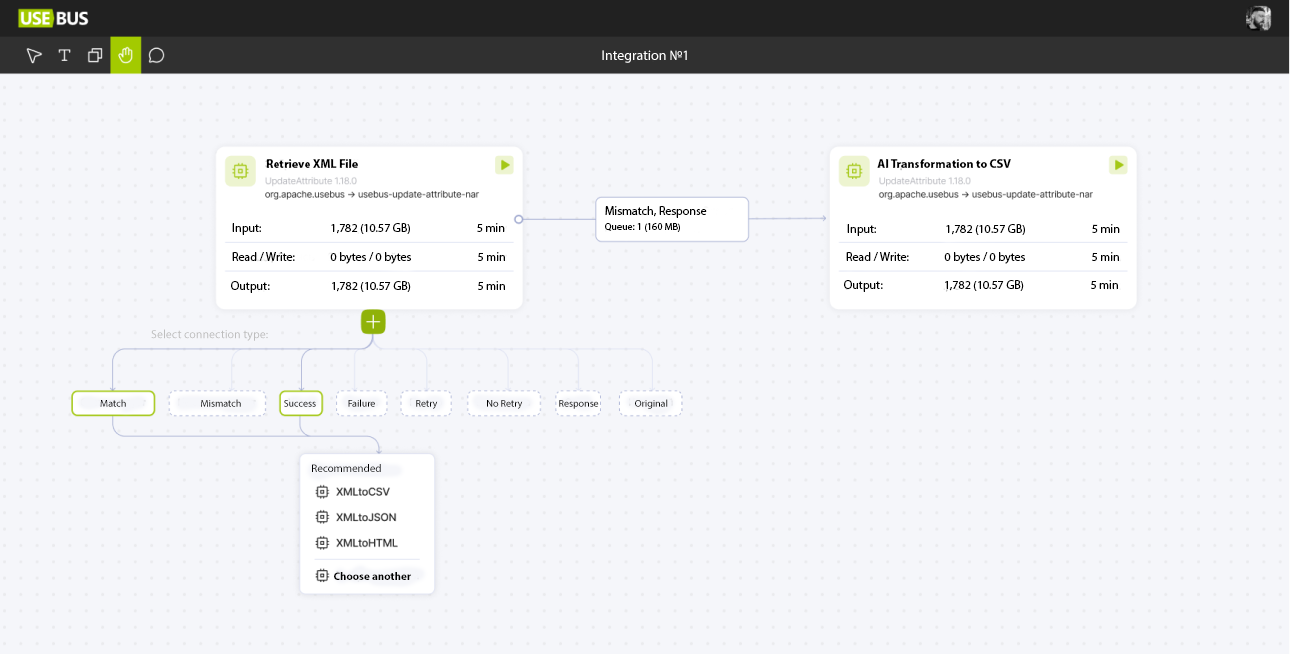Click Input value in AI Transformation card
1290x654 pixels.
coord(984,229)
